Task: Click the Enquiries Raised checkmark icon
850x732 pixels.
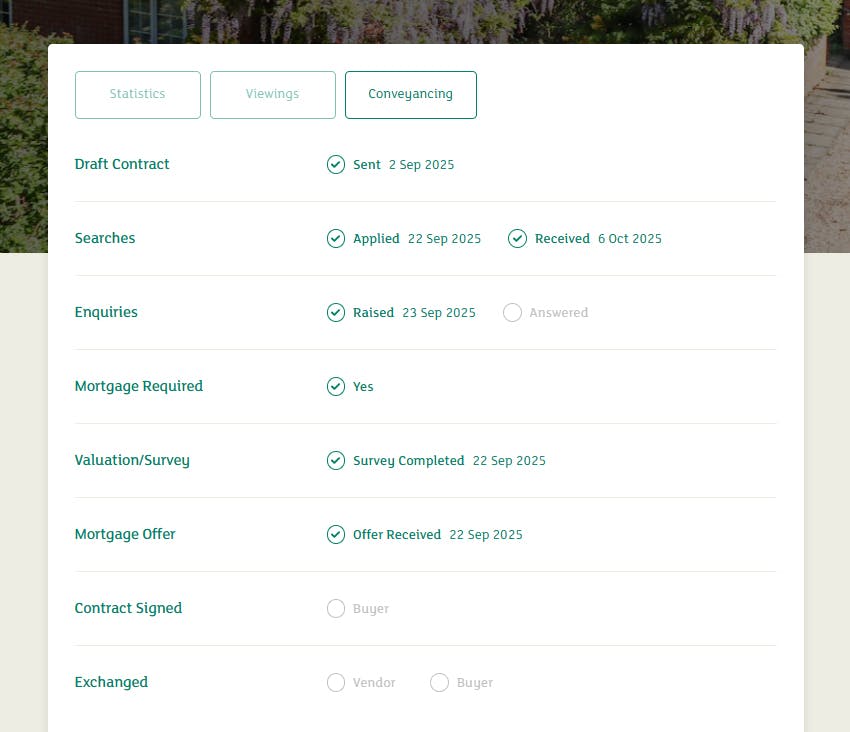Action: 336,313
